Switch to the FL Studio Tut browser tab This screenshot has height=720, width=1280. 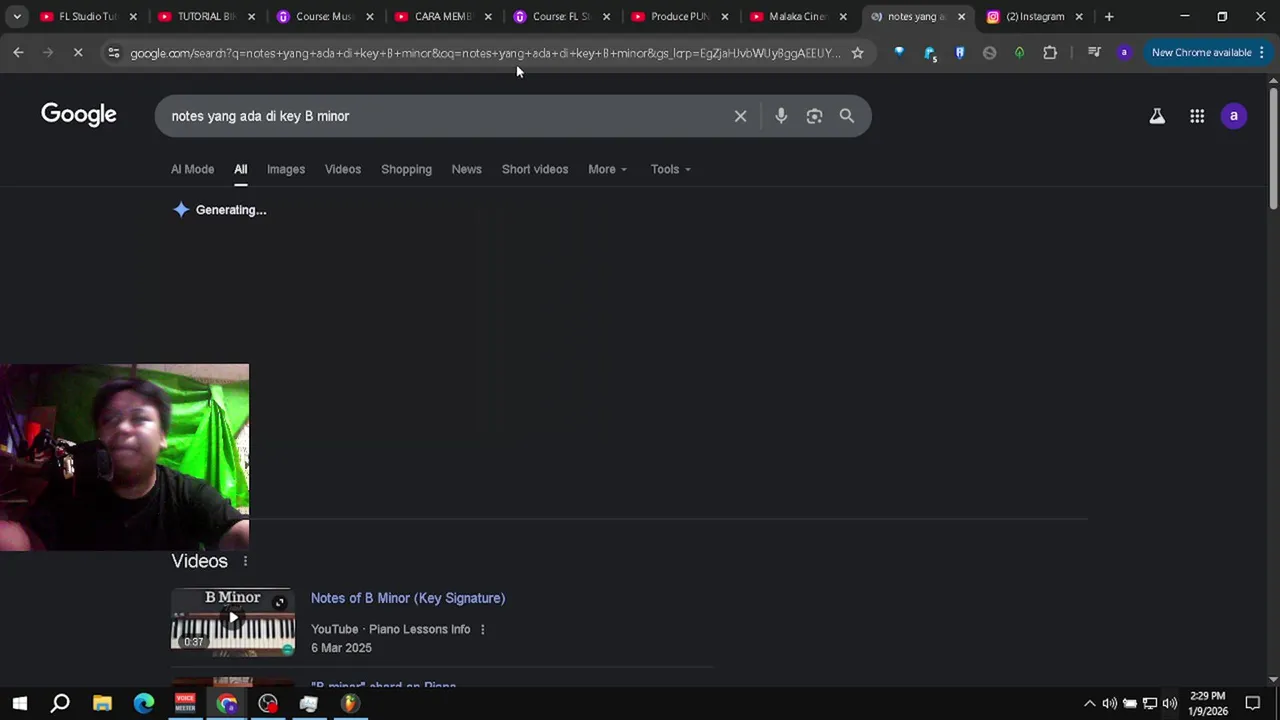(88, 17)
